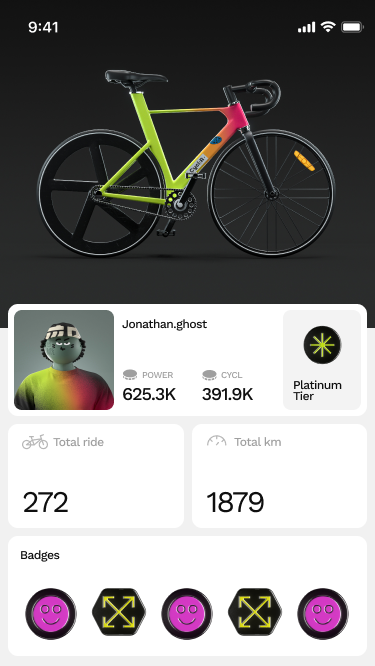
Task: Open the 1879 total km value
Action: click(x=235, y=502)
